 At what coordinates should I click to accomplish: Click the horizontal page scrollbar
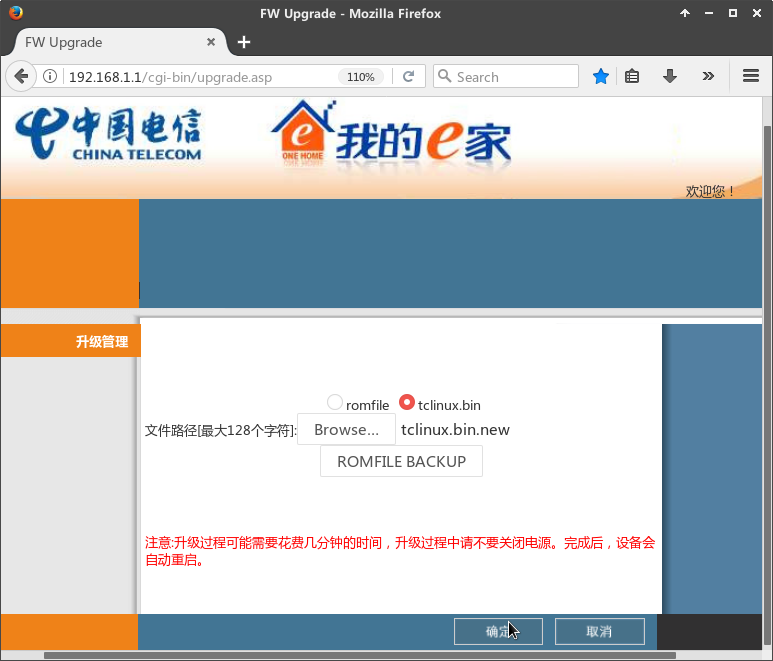coord(360,656)
